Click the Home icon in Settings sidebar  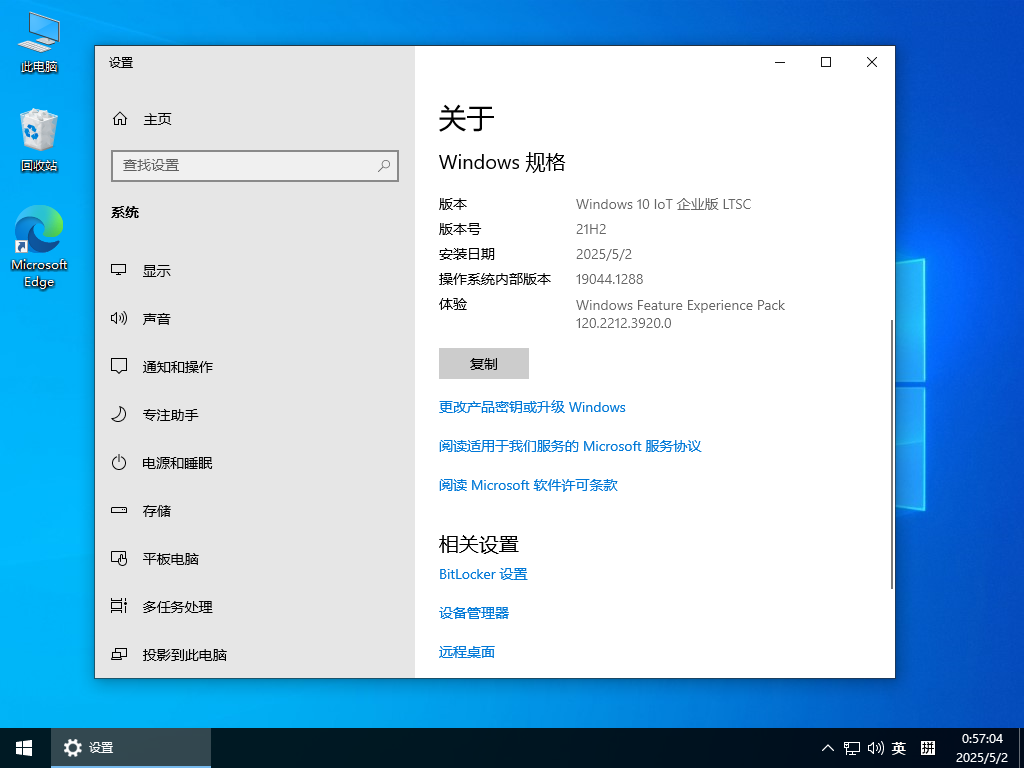tap(120, 119)
